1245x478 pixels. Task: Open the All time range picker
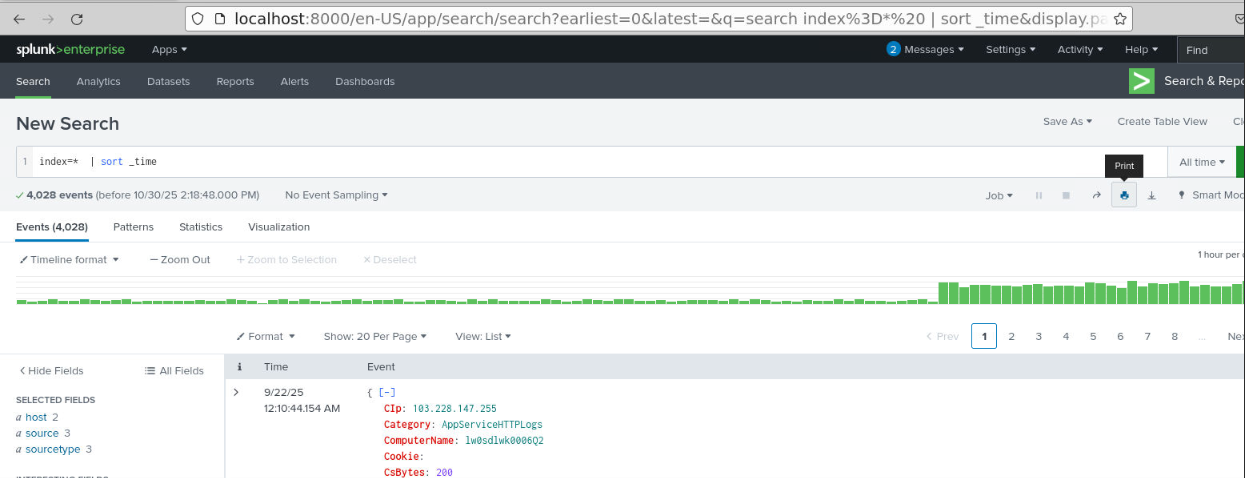1201,162
